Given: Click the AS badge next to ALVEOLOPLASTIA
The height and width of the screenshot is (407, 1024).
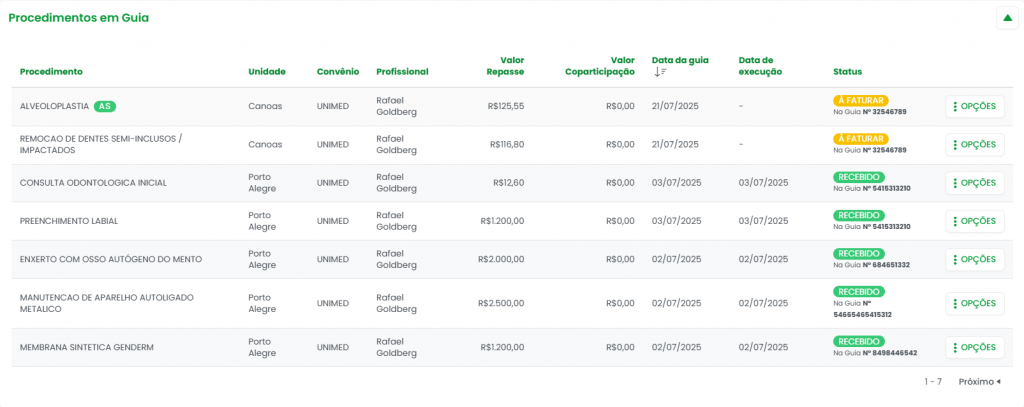Looking at the screenshot, I should tap(105, 106).
